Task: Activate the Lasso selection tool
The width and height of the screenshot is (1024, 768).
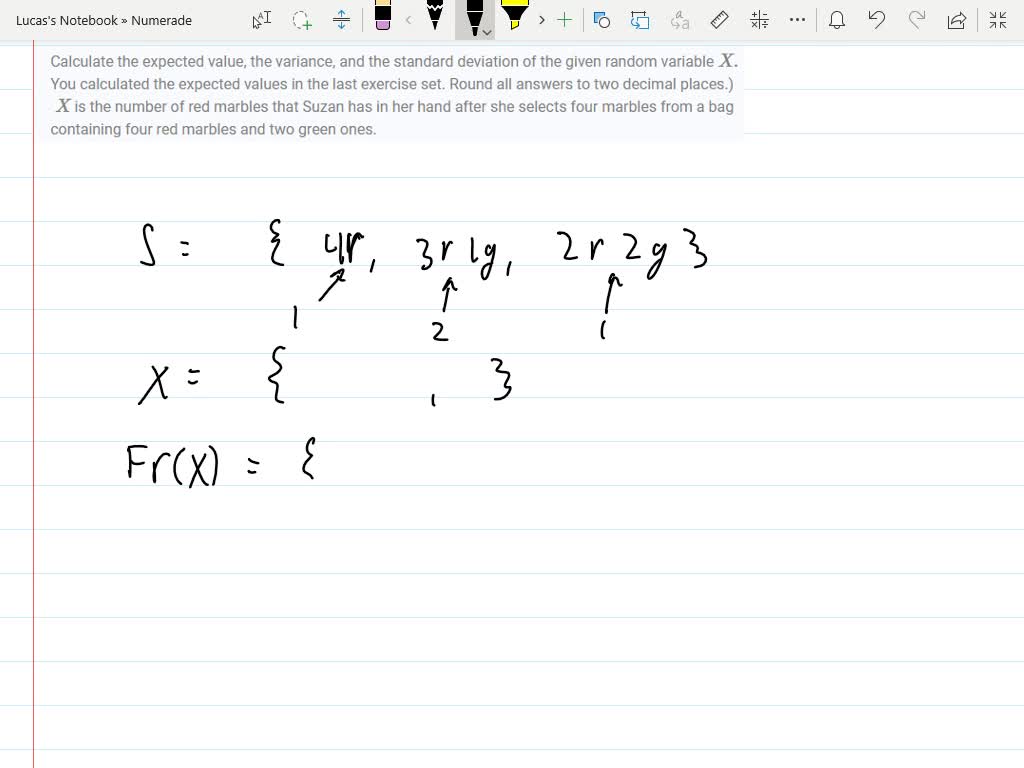Action: [x=298, y=20]
